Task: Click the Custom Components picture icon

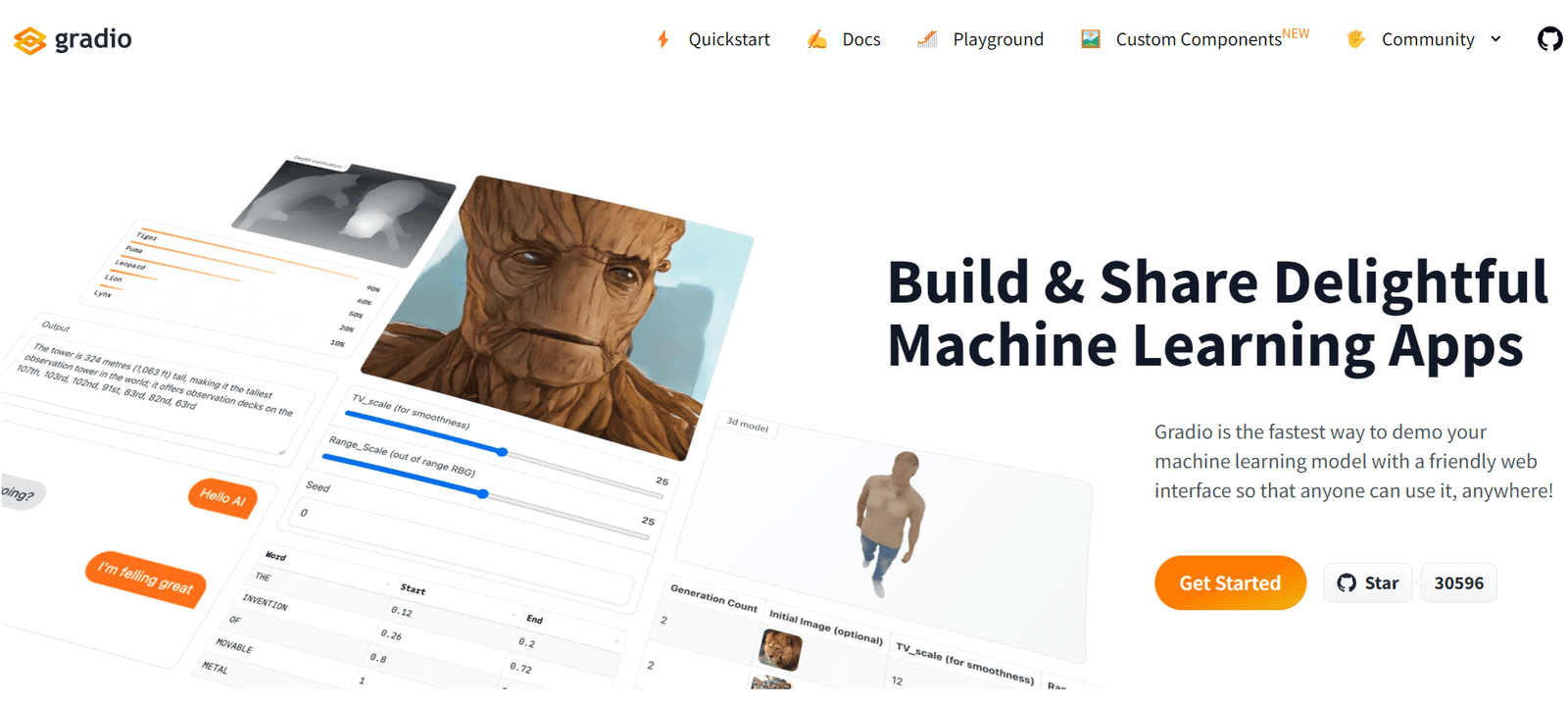Action: point(1090,39)
